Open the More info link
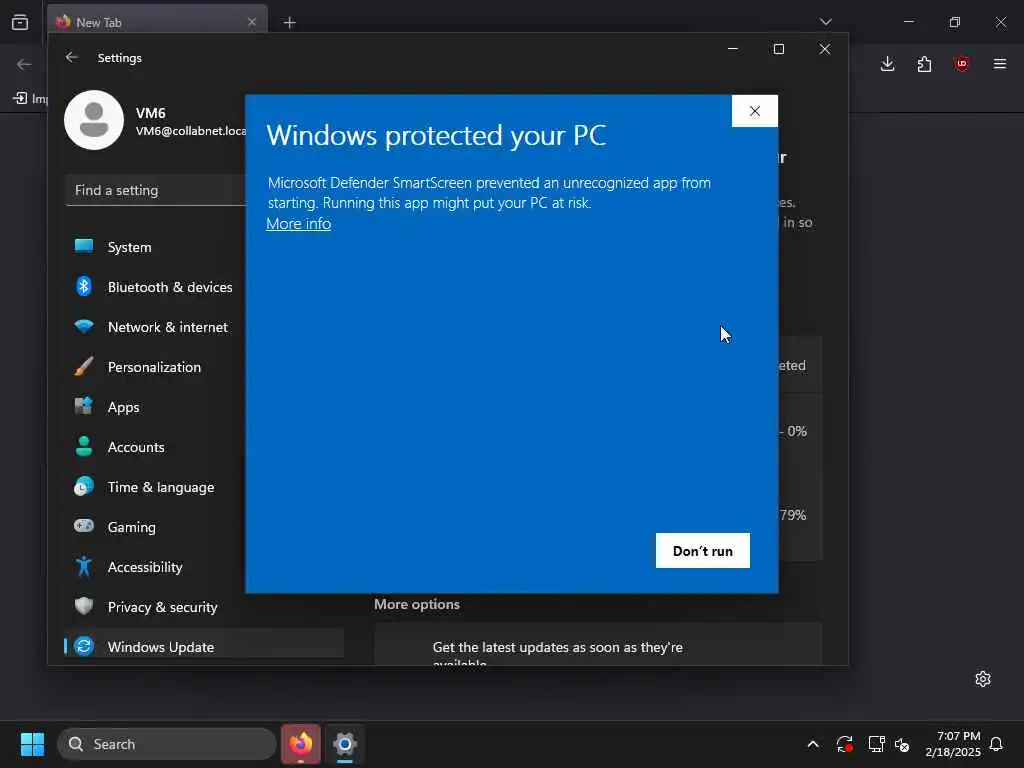Image resolution: width=1024 pixels, height=768 pixels. click(298, 224)
